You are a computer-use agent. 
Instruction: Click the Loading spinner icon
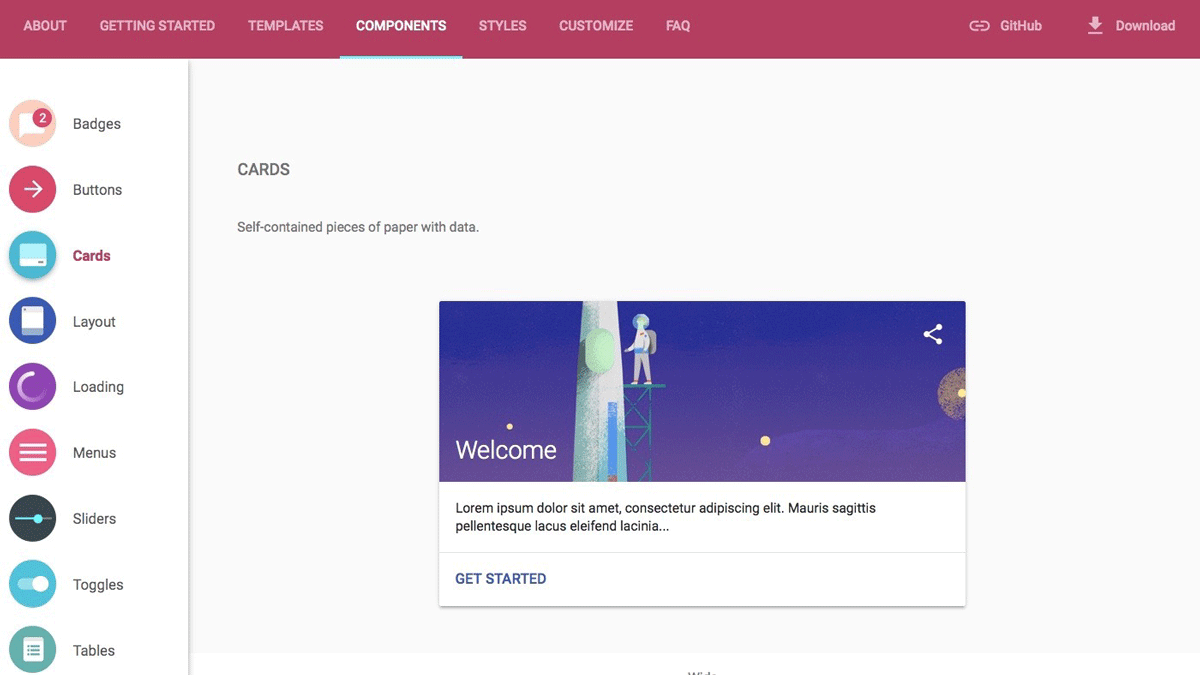pyautogui.click(x=33, y=387)
